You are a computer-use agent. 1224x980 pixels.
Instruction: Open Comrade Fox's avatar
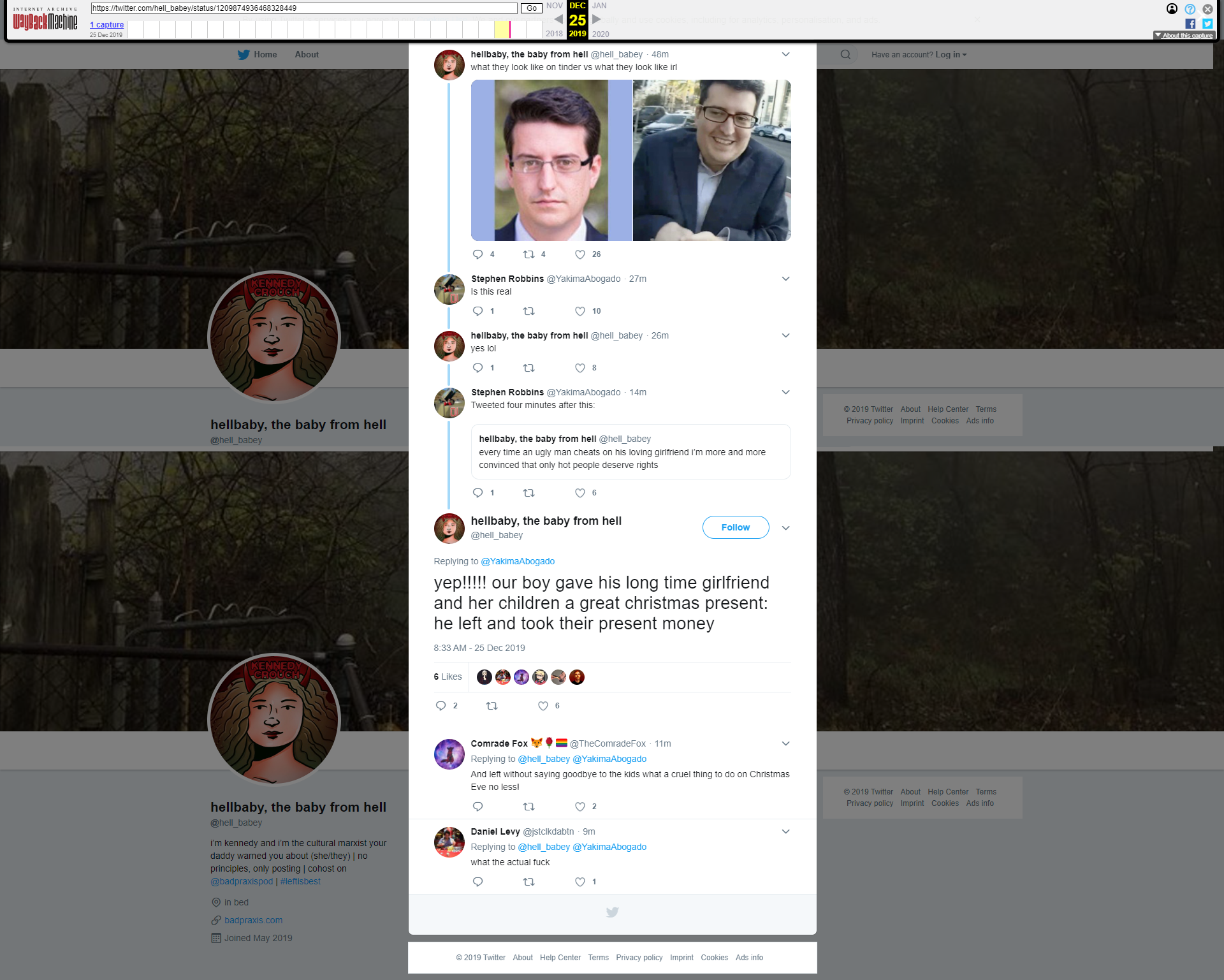point(449,754)
